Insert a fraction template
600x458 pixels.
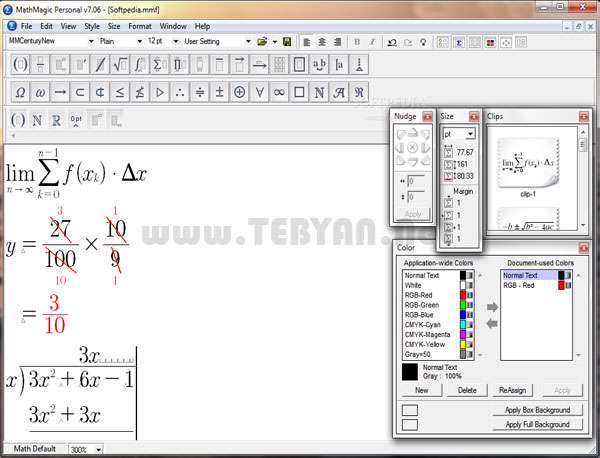pos(40,64)
